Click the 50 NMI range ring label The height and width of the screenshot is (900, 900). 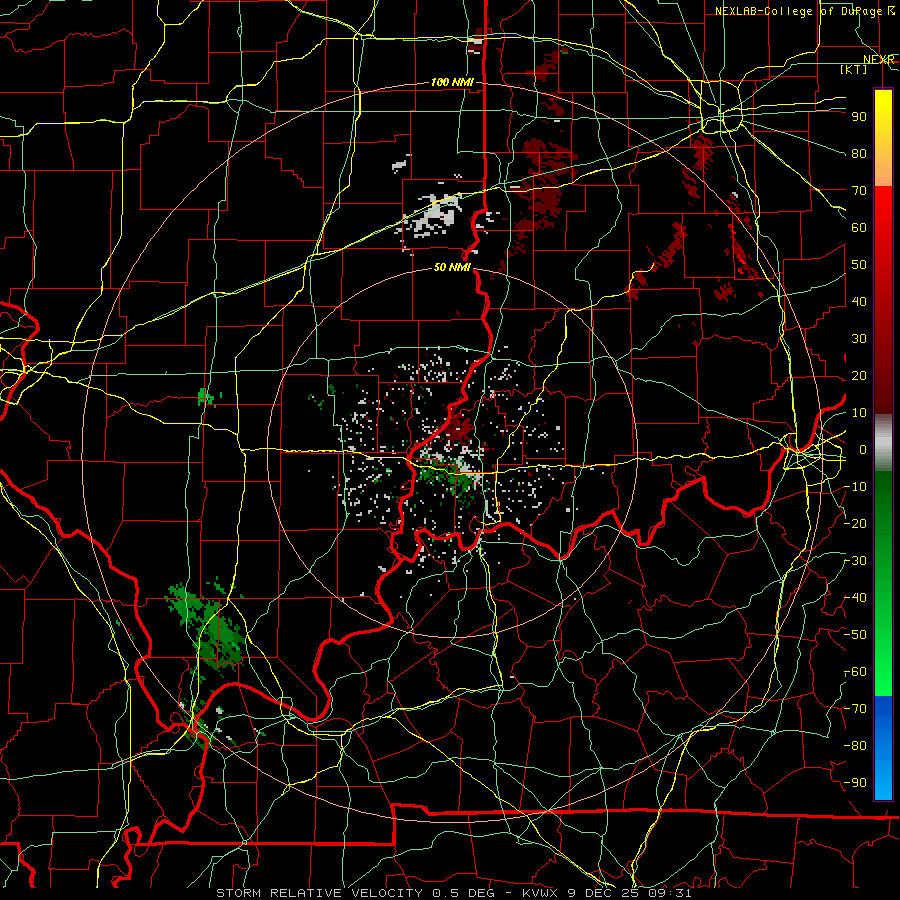click(452, 267)
